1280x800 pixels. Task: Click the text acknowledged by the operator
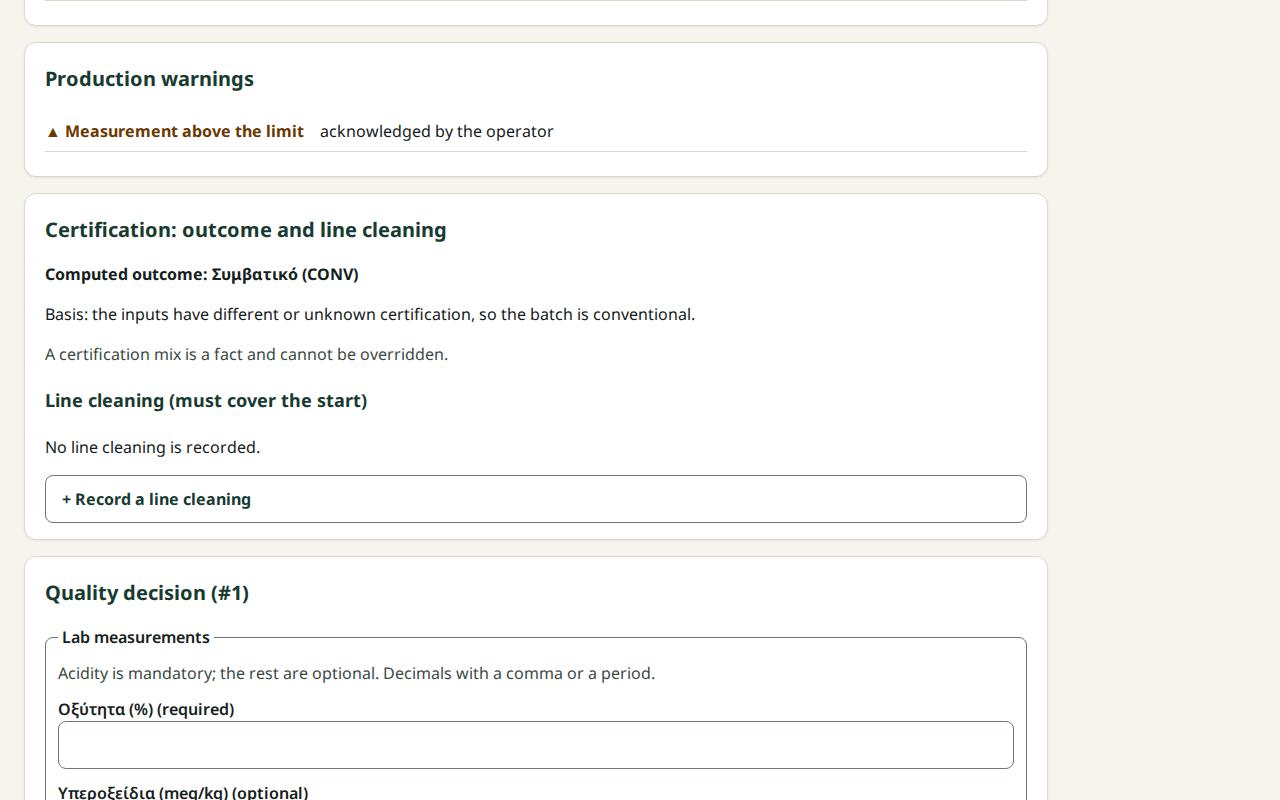pyautogui.click(x=436, y=131)
